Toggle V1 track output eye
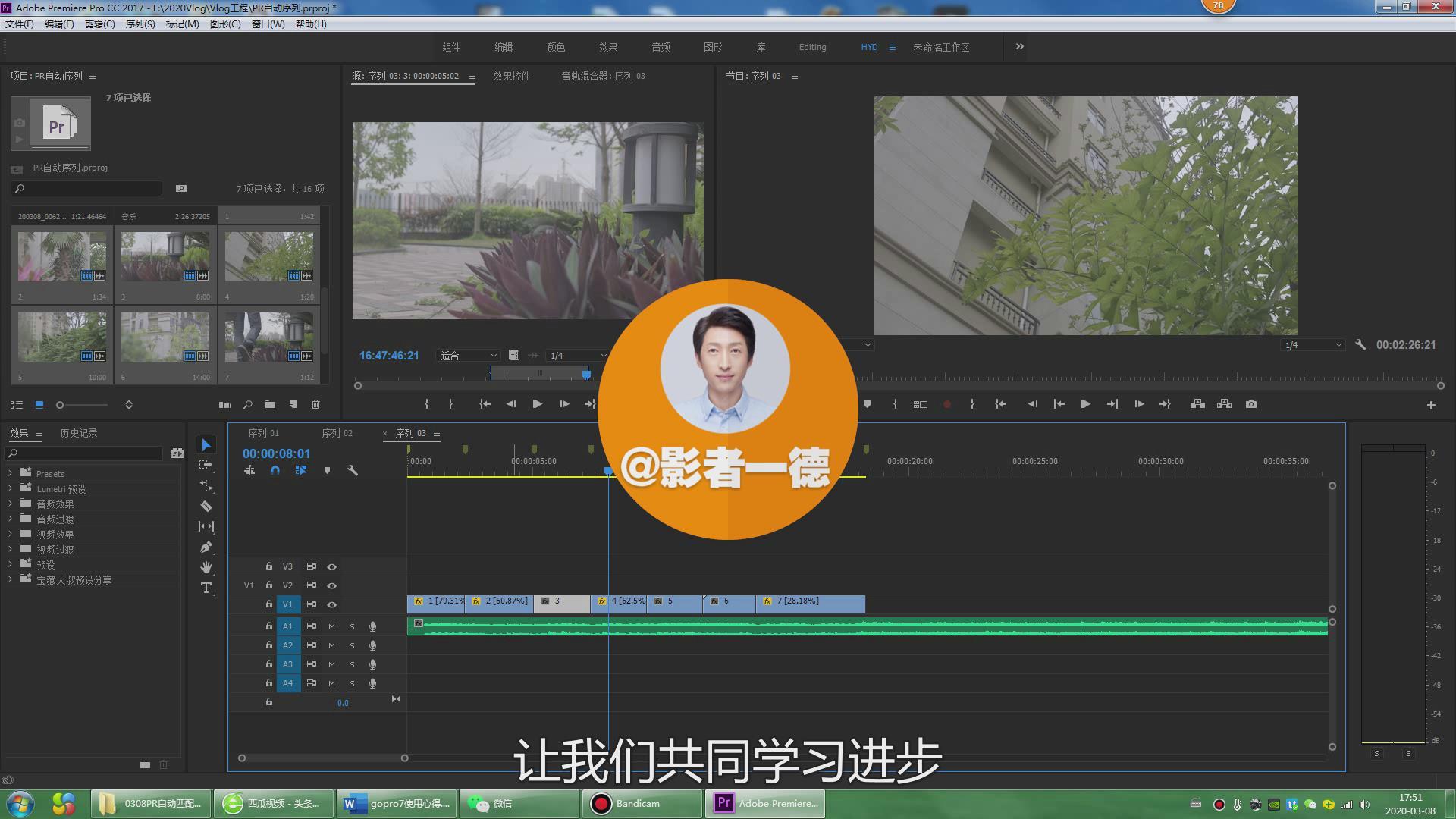Viewport: 1456px width, 819px height. click(331, 604)
